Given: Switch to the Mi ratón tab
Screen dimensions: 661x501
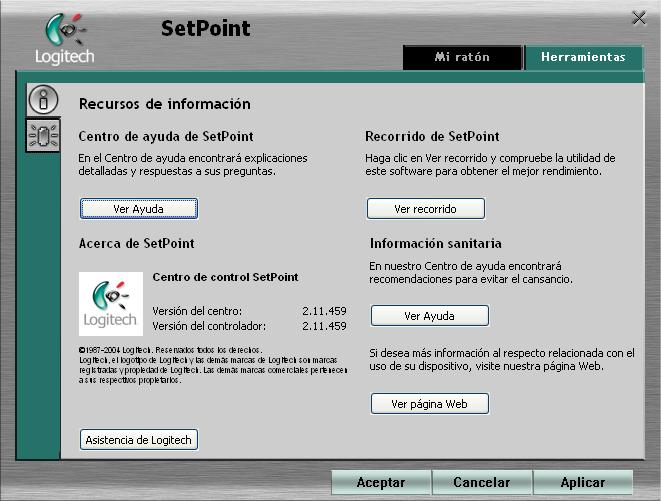Looking at the screenshot, I should click(462, 57).
